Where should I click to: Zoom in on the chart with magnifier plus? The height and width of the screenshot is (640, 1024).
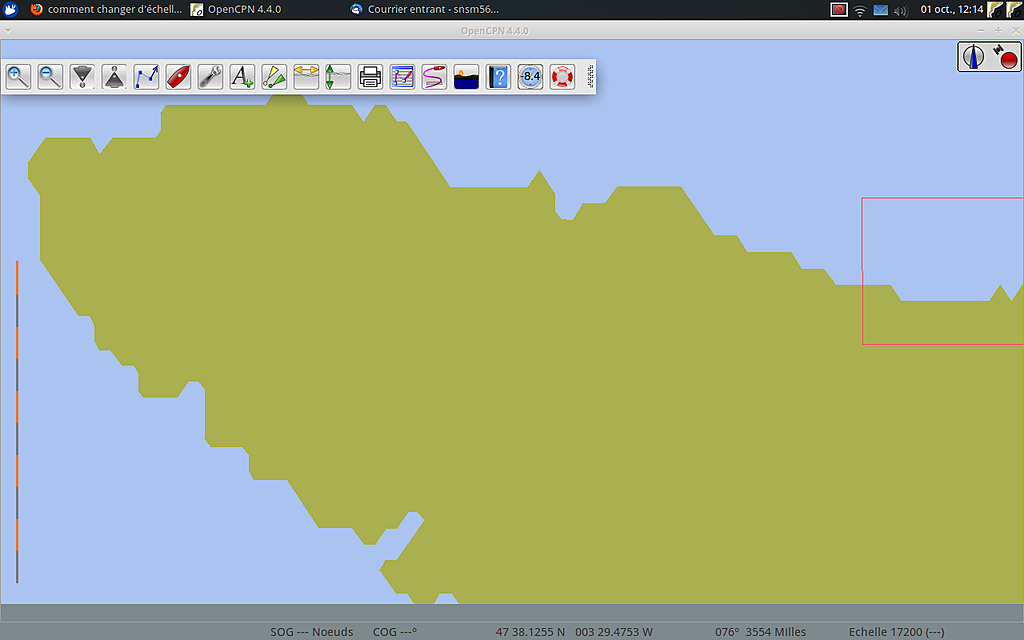tap(18, 76)
